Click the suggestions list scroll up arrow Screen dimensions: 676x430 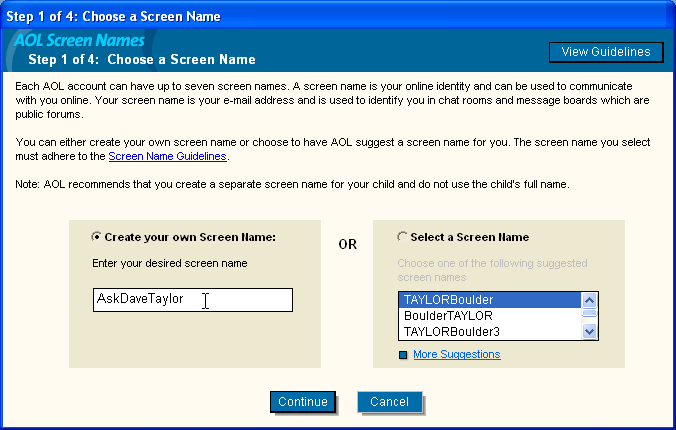(589, 300)
